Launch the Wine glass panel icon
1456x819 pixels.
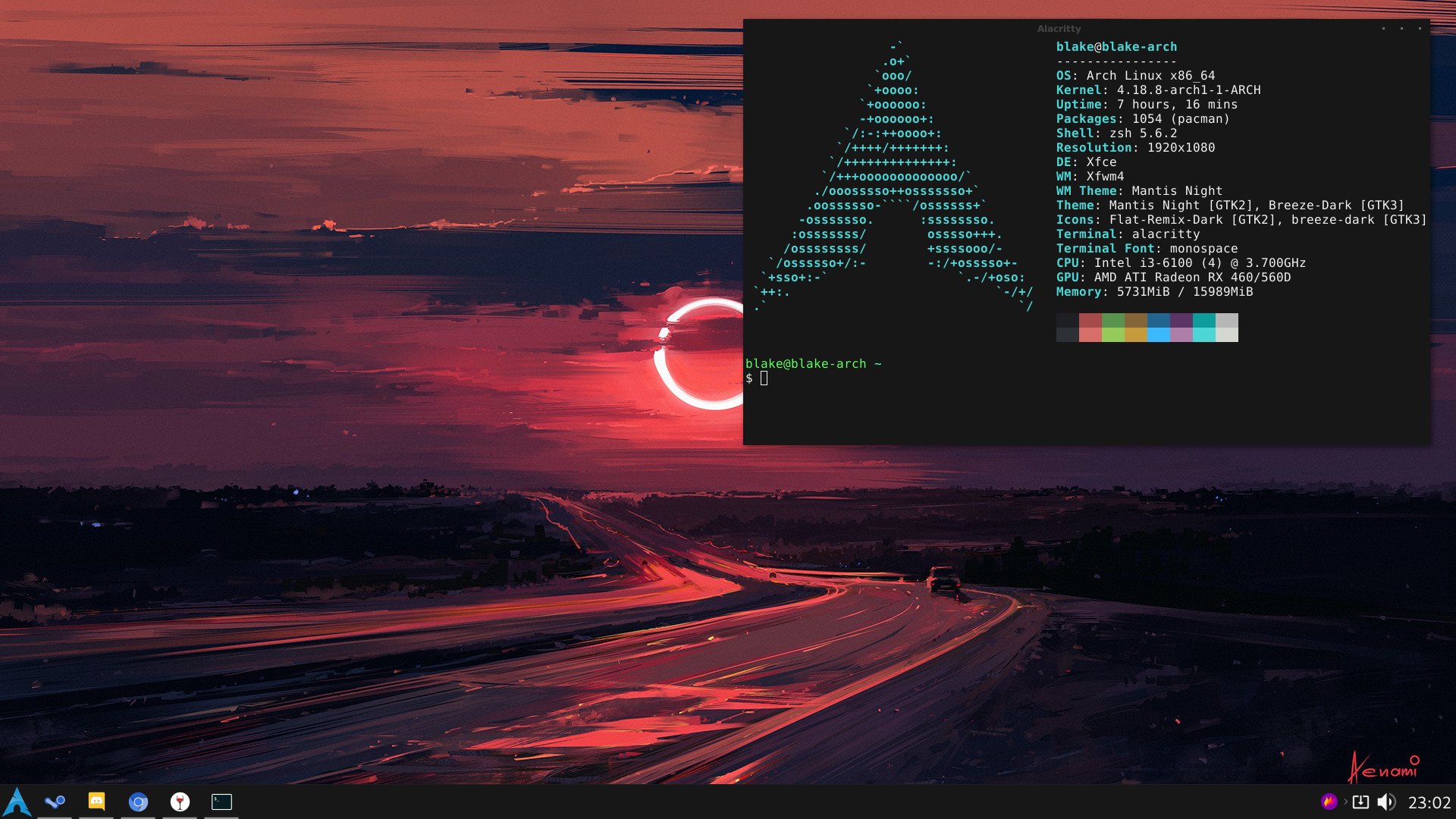[180, 802]
